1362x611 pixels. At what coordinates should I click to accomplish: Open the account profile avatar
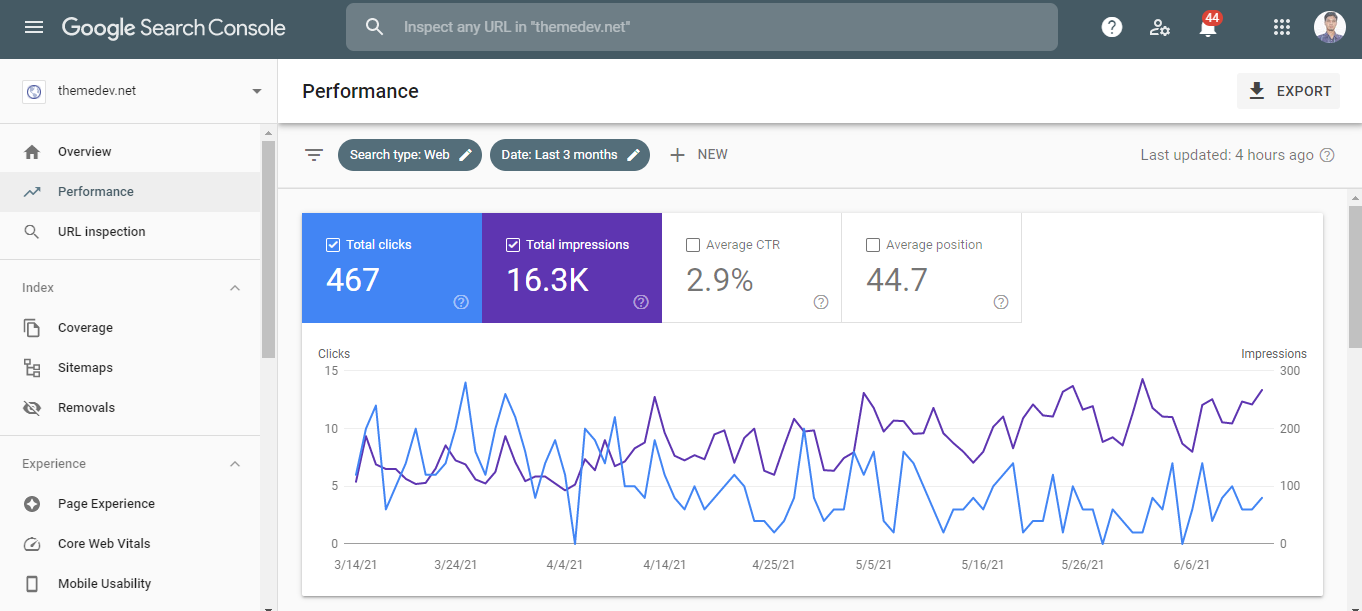tap(1330, 27)
